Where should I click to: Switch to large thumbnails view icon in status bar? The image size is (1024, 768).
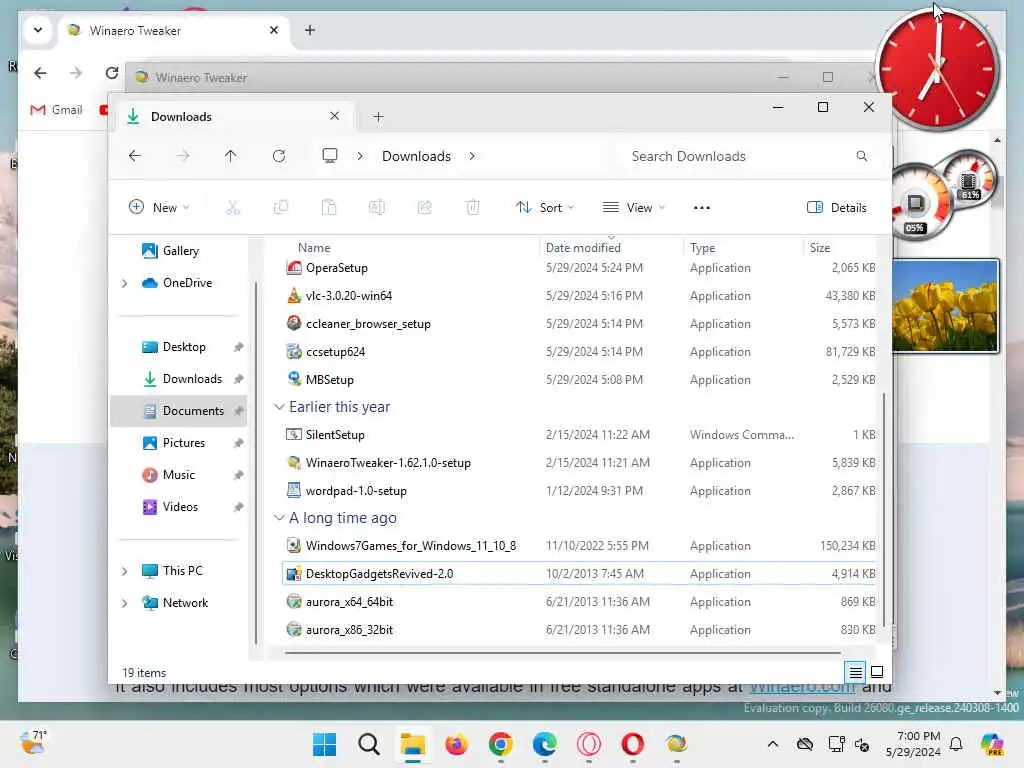877,671
